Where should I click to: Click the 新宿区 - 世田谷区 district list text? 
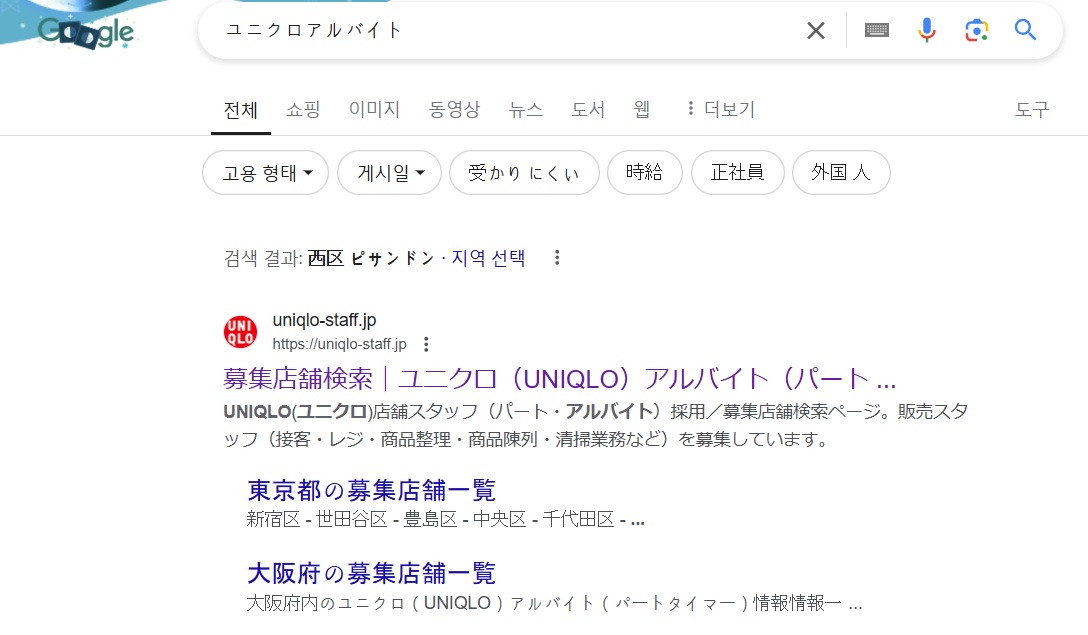(445, 519)
